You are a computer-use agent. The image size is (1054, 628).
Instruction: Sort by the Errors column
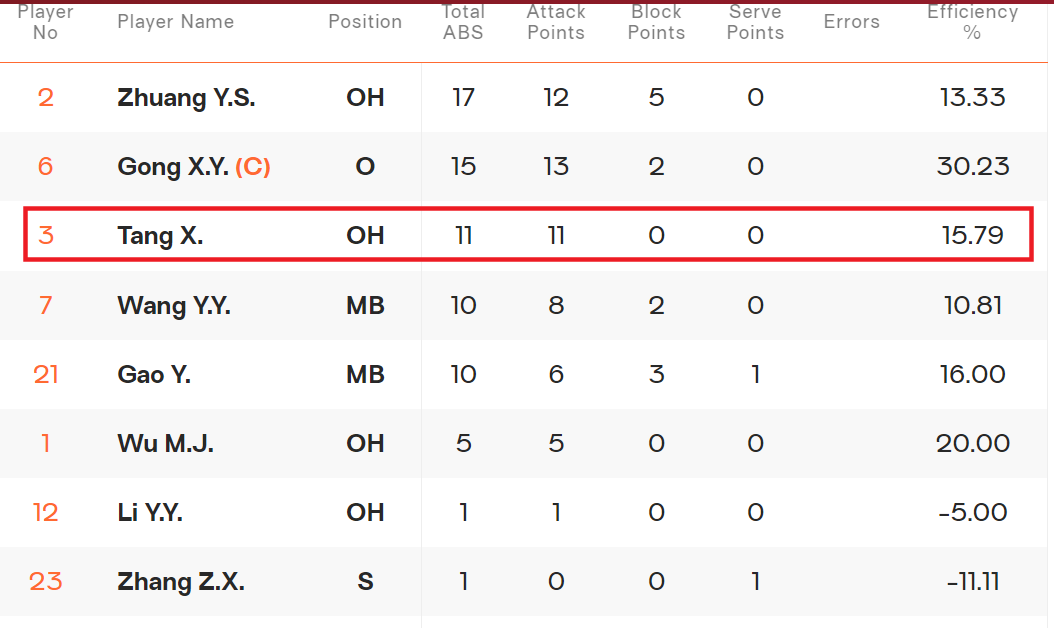[x=851, y=22]
